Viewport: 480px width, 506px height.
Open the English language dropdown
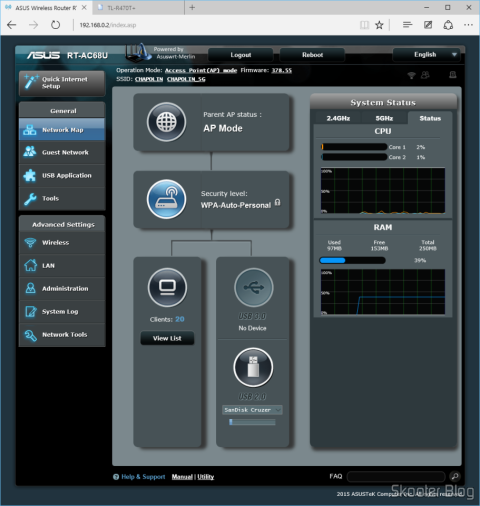[x=426, y=55]
